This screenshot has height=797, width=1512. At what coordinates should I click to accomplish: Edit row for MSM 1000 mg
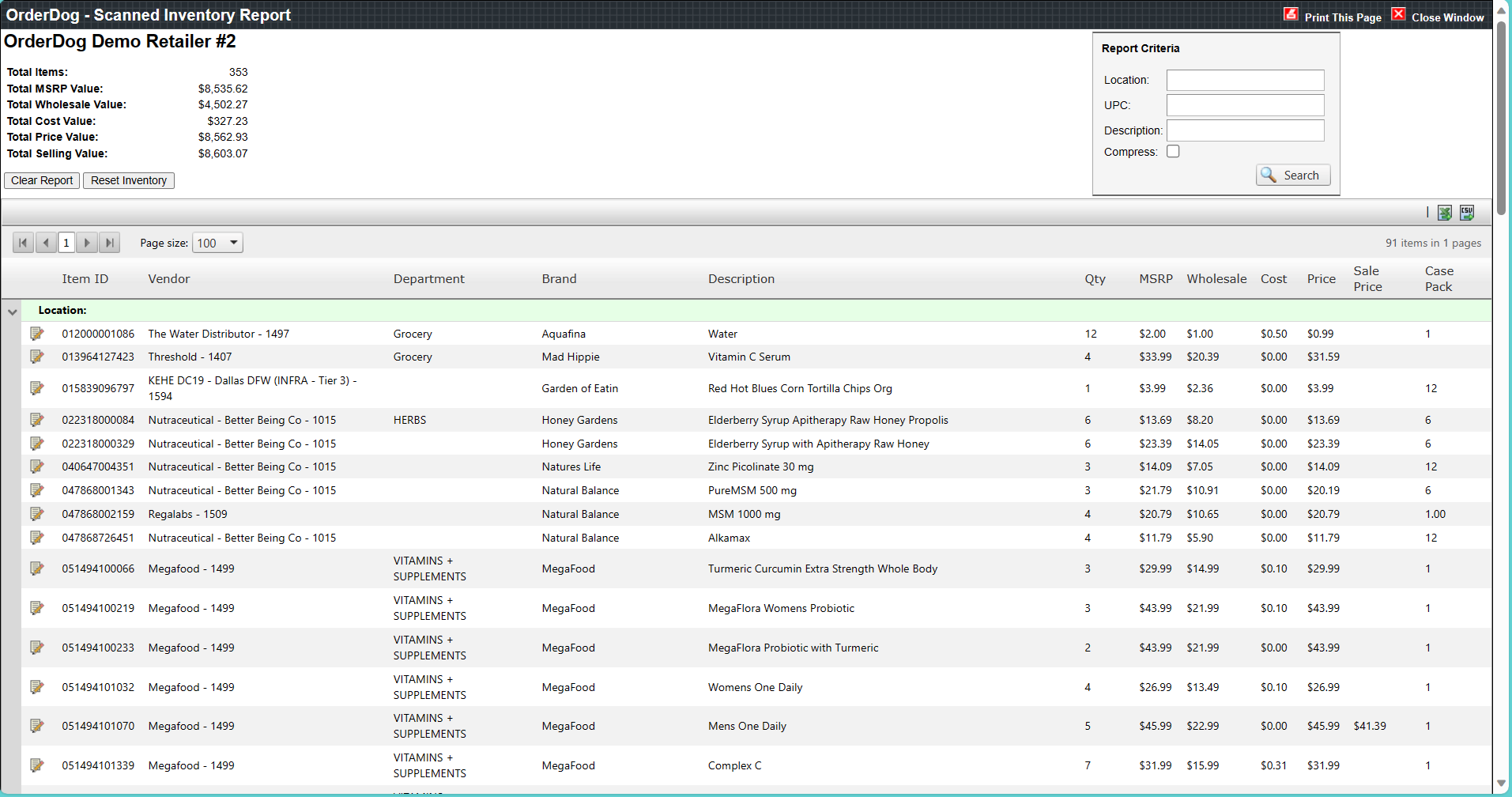tap(37, 514)
